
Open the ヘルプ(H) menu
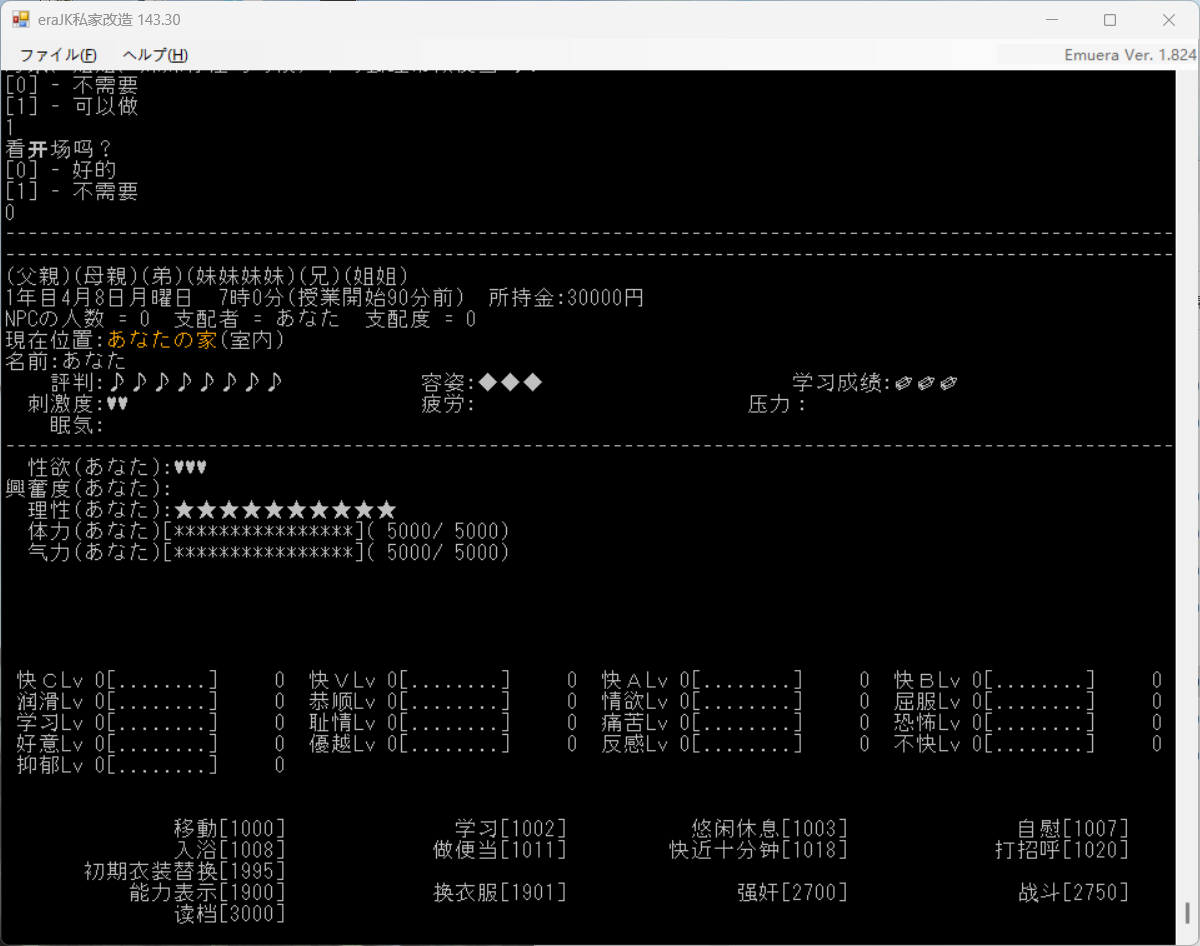[x=155, y=55]
